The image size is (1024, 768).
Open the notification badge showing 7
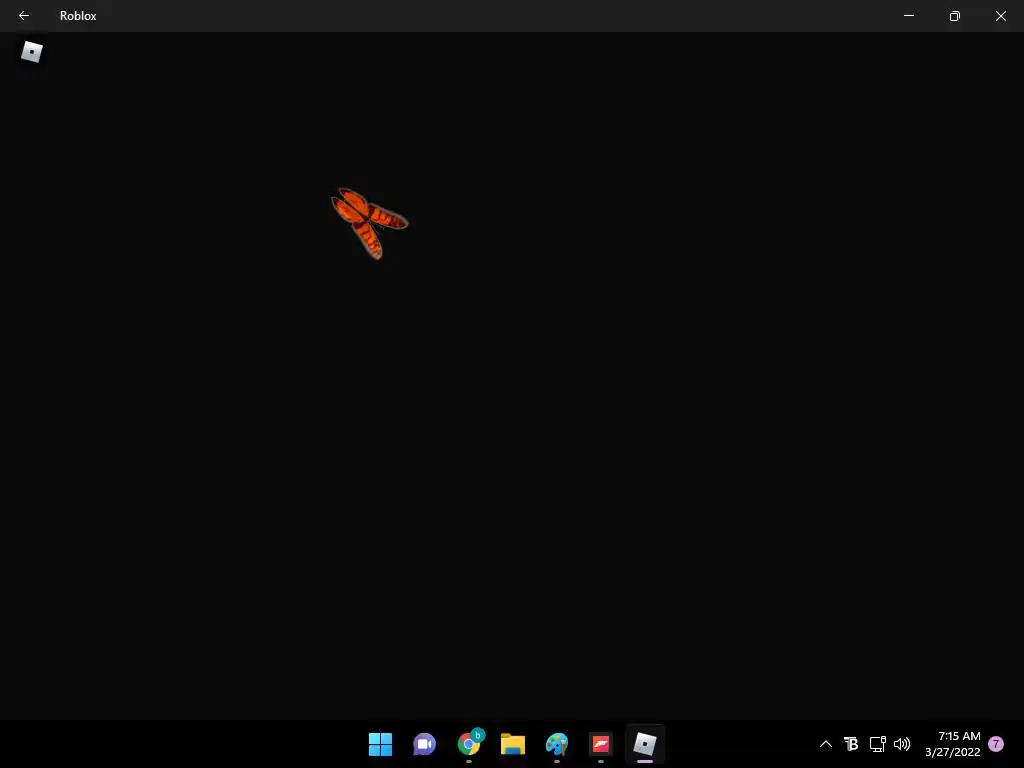pyautogui.click(x=996, y=744)
